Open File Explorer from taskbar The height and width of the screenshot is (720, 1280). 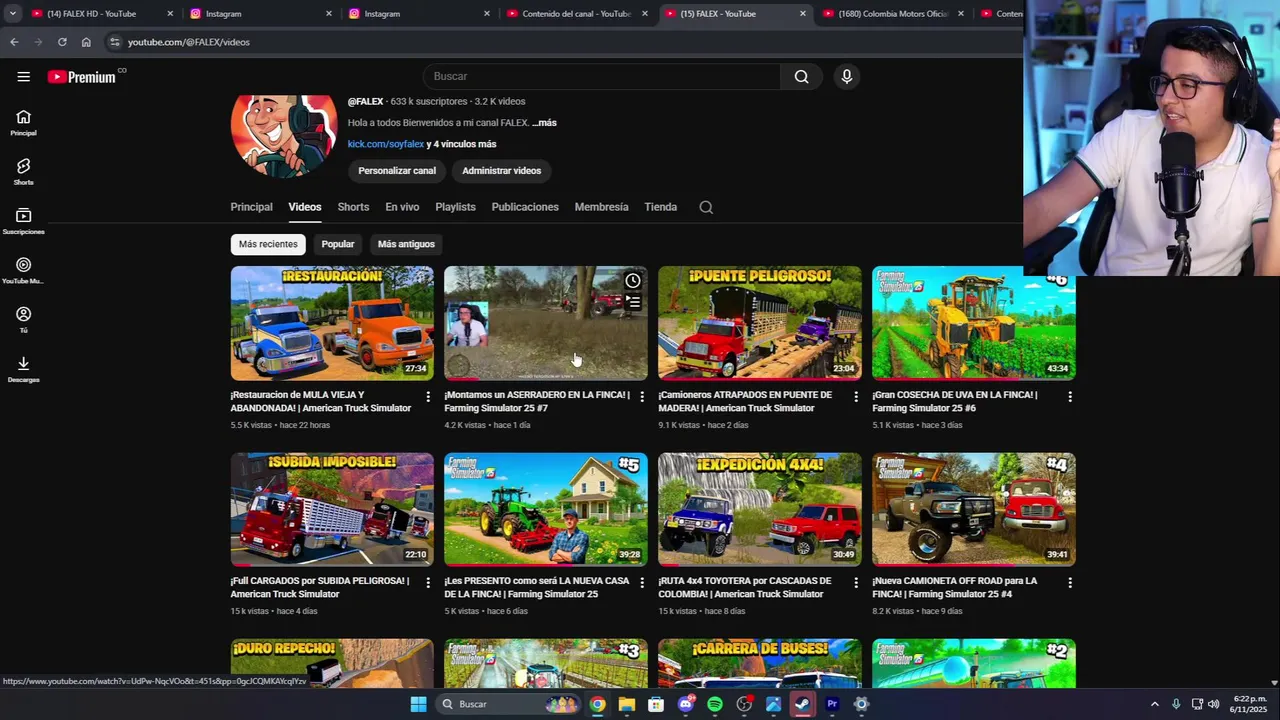(627, 704)
